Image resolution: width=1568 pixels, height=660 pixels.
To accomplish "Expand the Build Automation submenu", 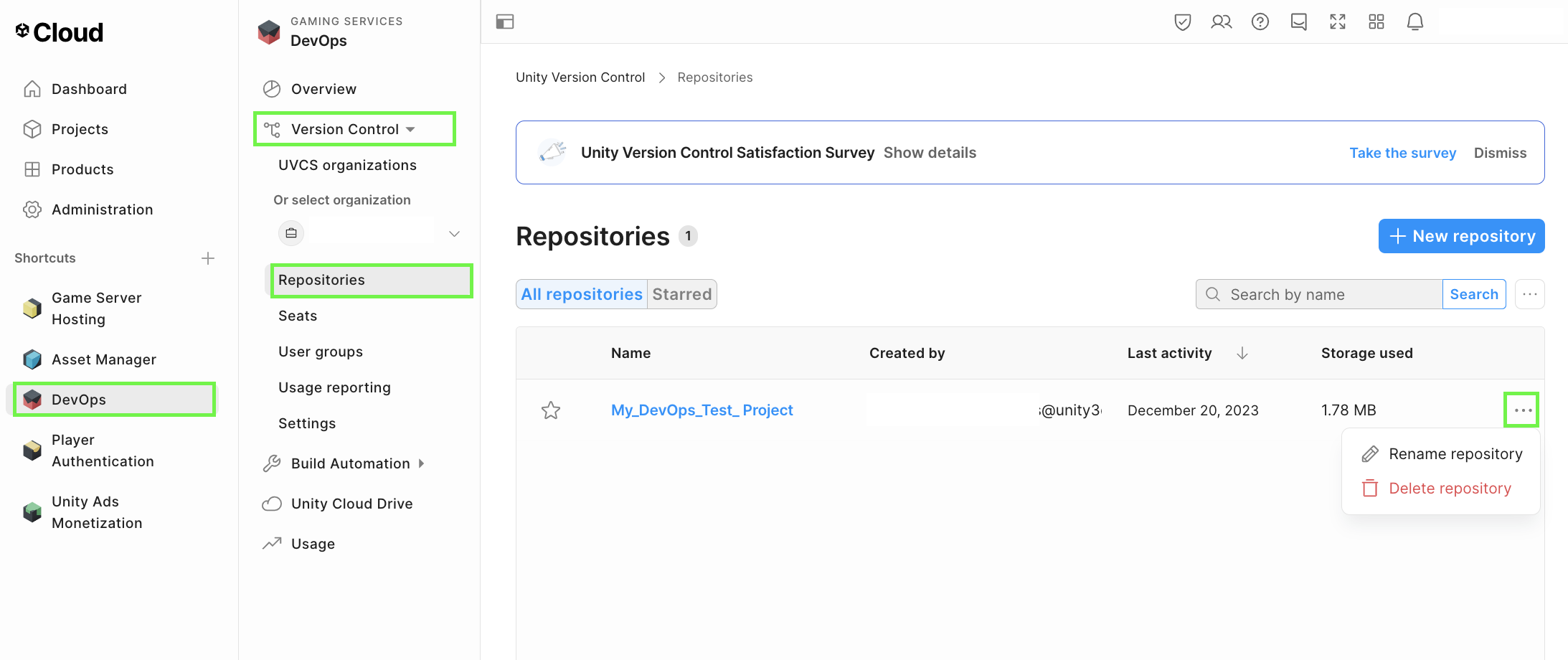I will click(x=421, y=463).
